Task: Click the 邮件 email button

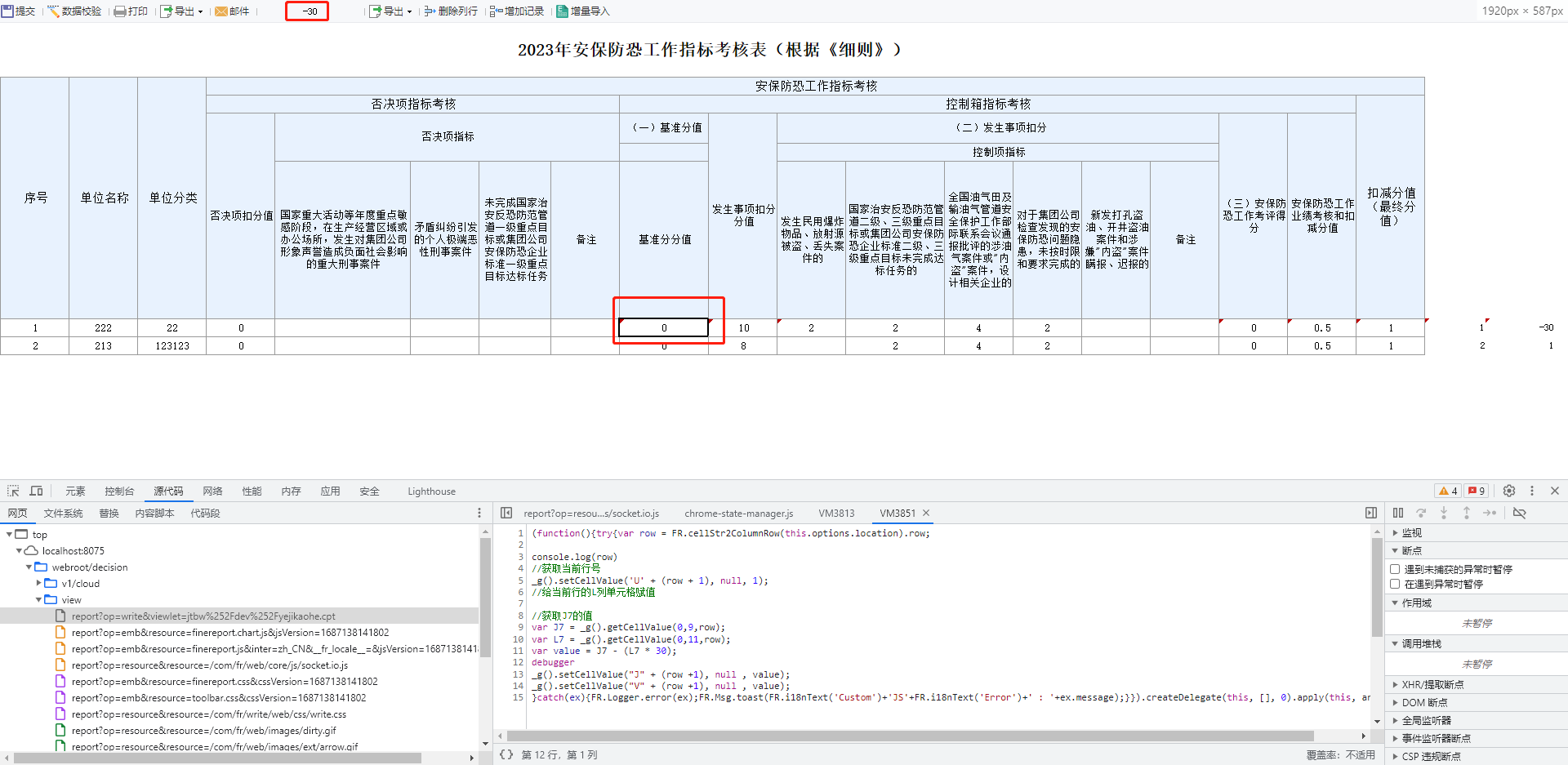Action: click(232, 11)
